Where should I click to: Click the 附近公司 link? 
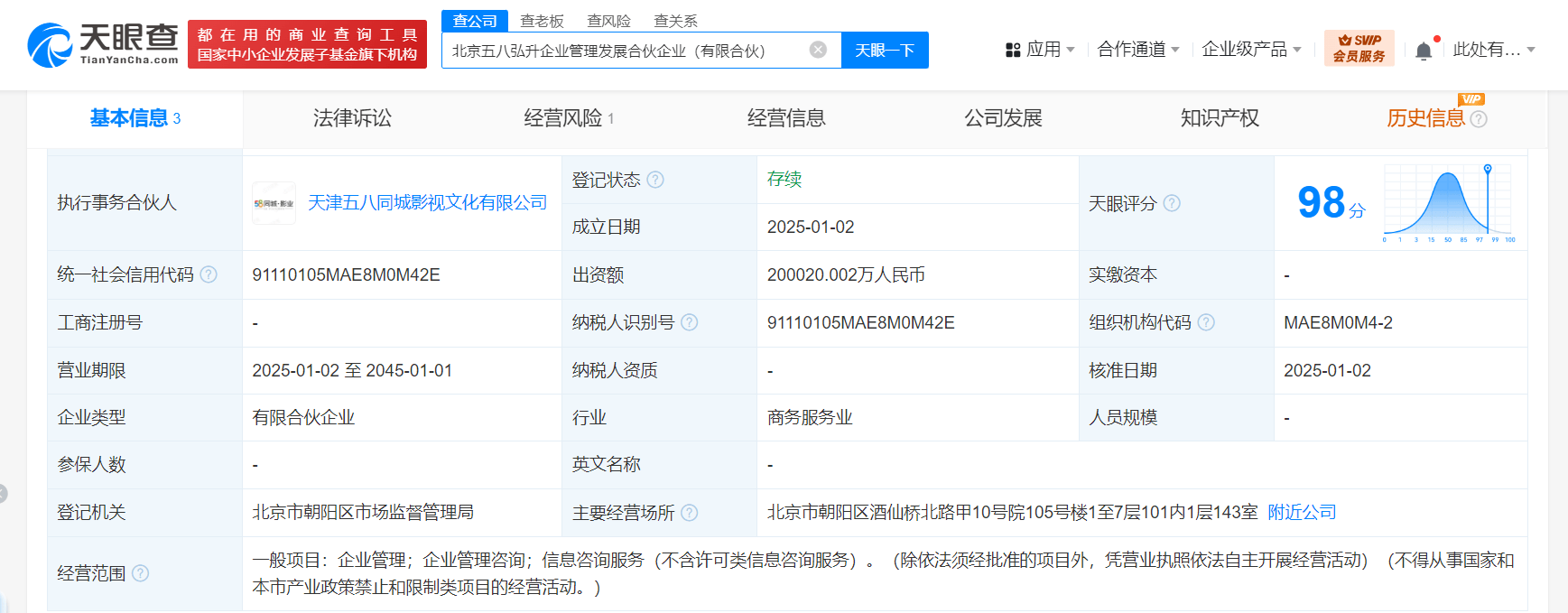point(1302,513)
